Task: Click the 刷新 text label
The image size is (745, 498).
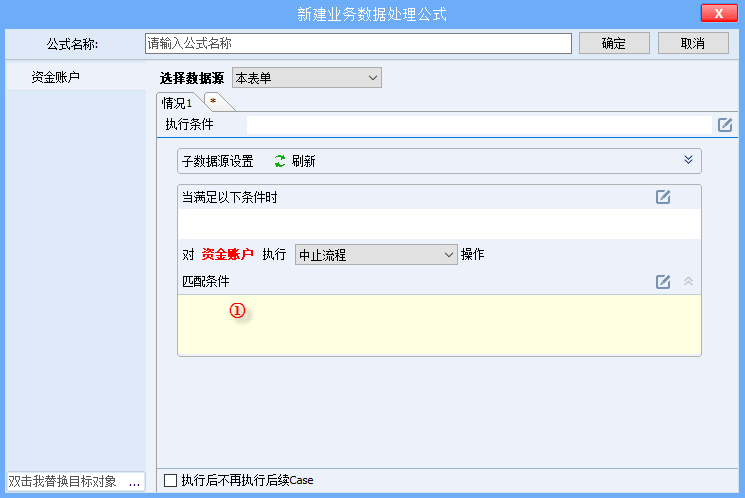Action: (x=304, y=161)
